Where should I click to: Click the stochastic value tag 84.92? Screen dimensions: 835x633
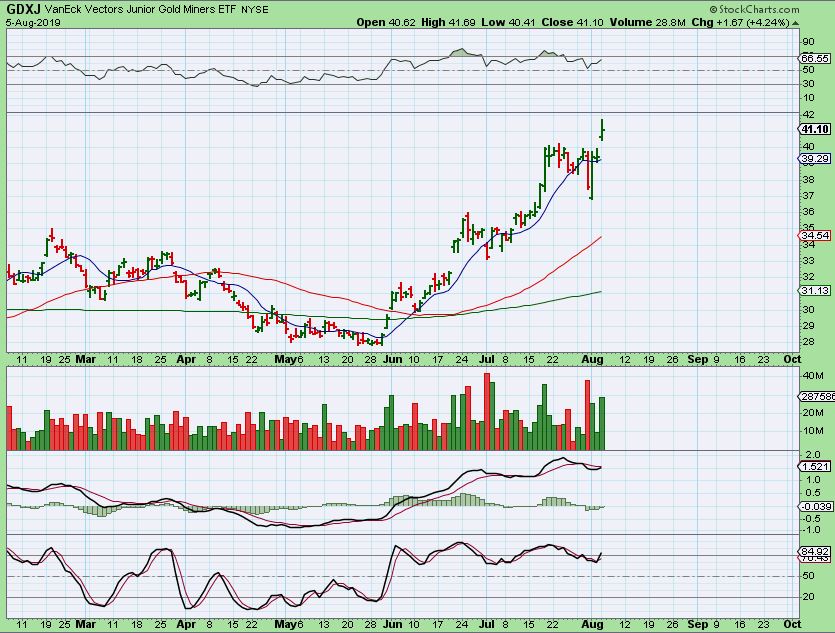[814, 551]
